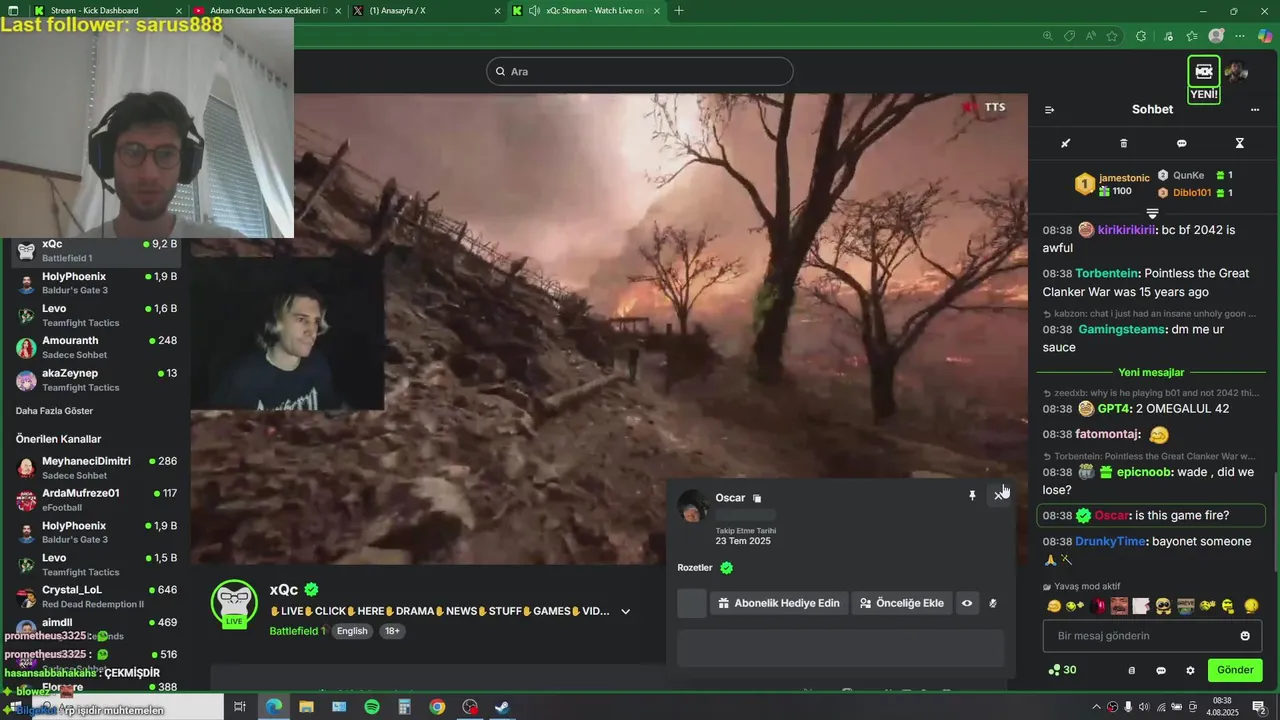The height and width of the screenshot is (720, 1280).
Task: Open Amouranth channel in sidebar
Action: pos(97,348)
